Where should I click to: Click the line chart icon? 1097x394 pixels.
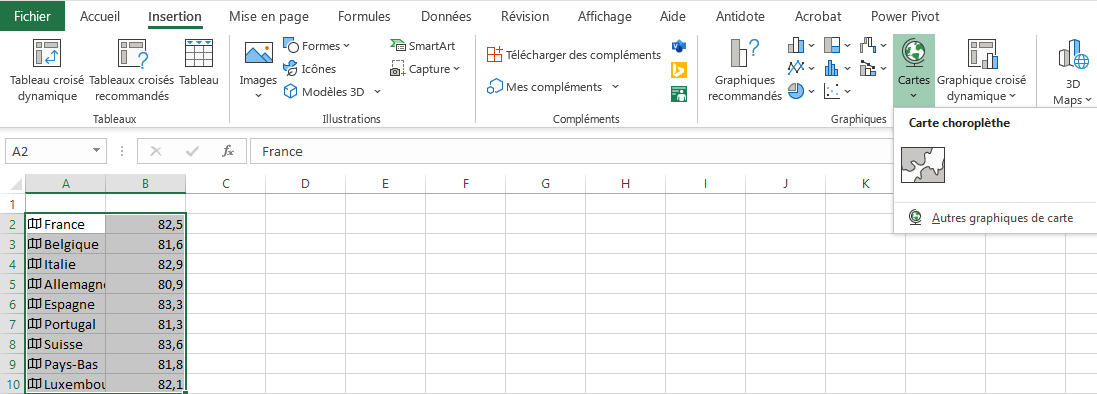(x=796, y=68)
